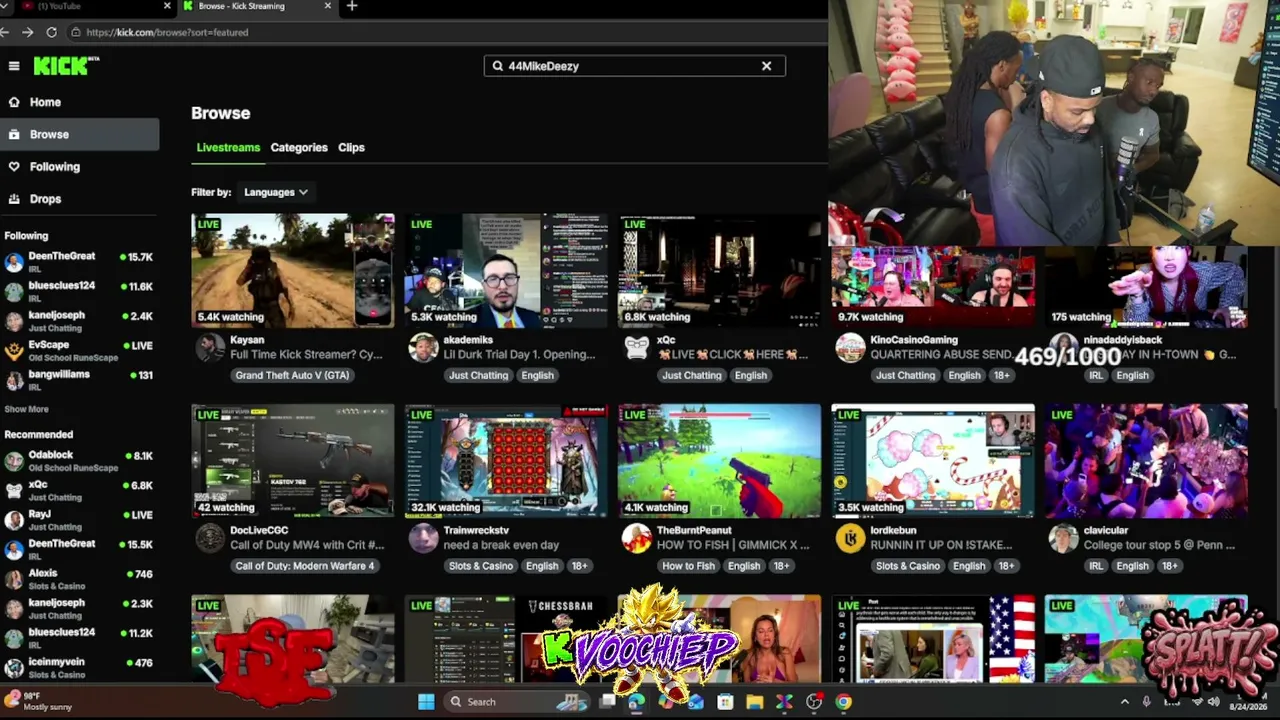The height and width of the screenshot is (720, 1280).
Task: Open lordkebun Stake stream thumbnail
Action: 932,461
